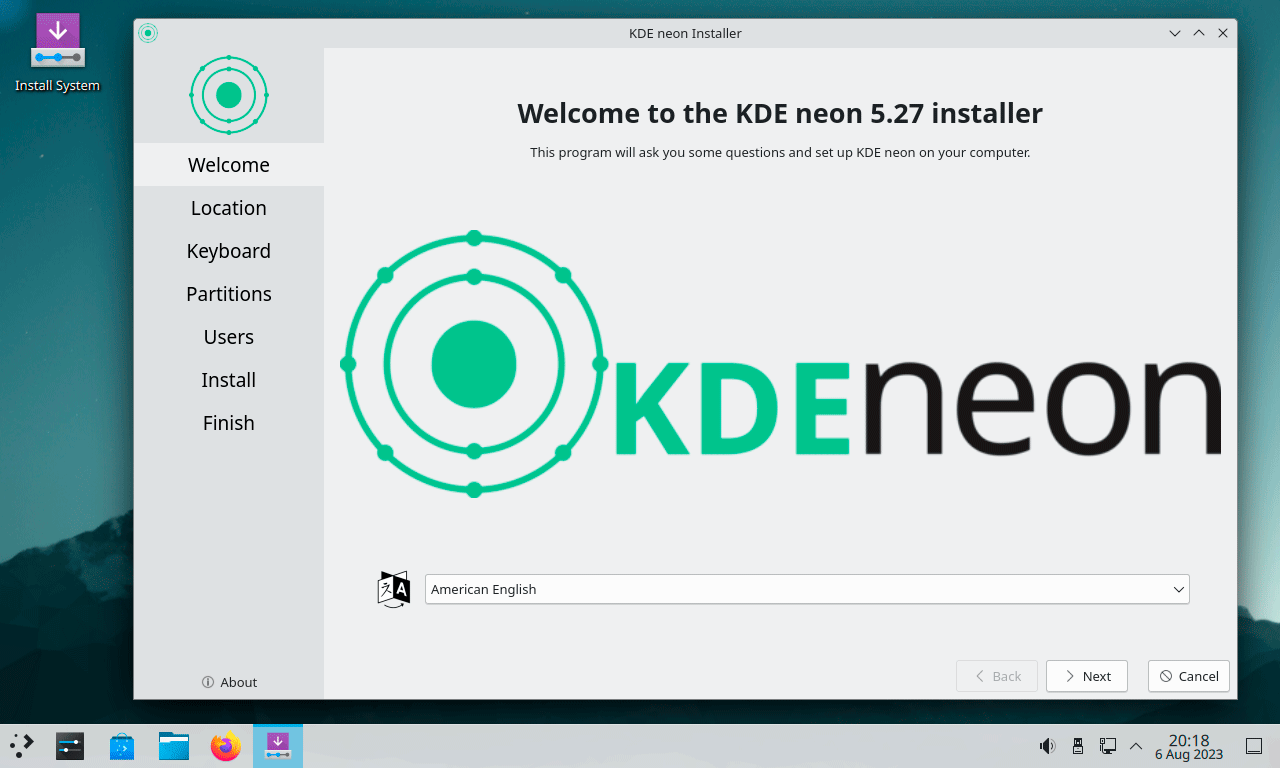Select the KDE neon Installer taskbar entry

pos(278,745)
